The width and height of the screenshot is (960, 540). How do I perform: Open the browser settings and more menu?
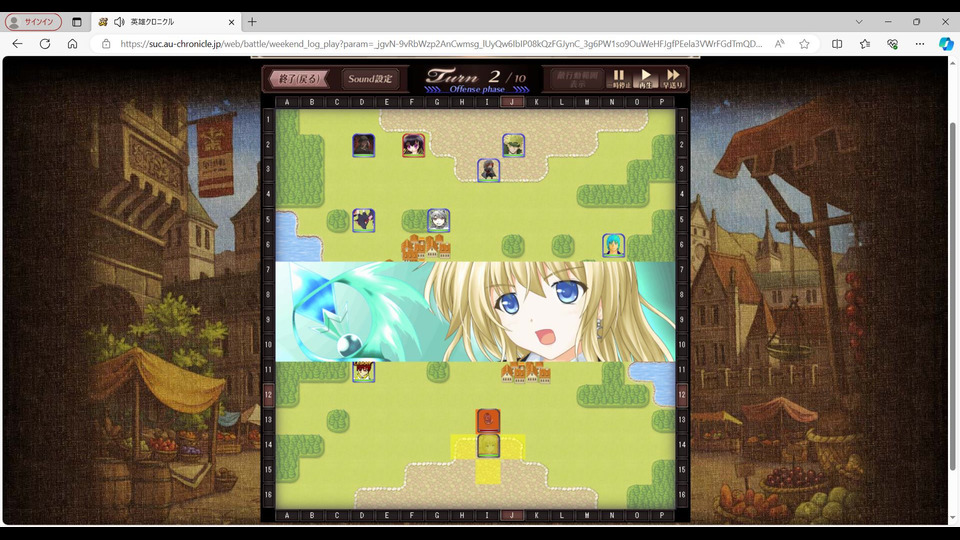920,44
